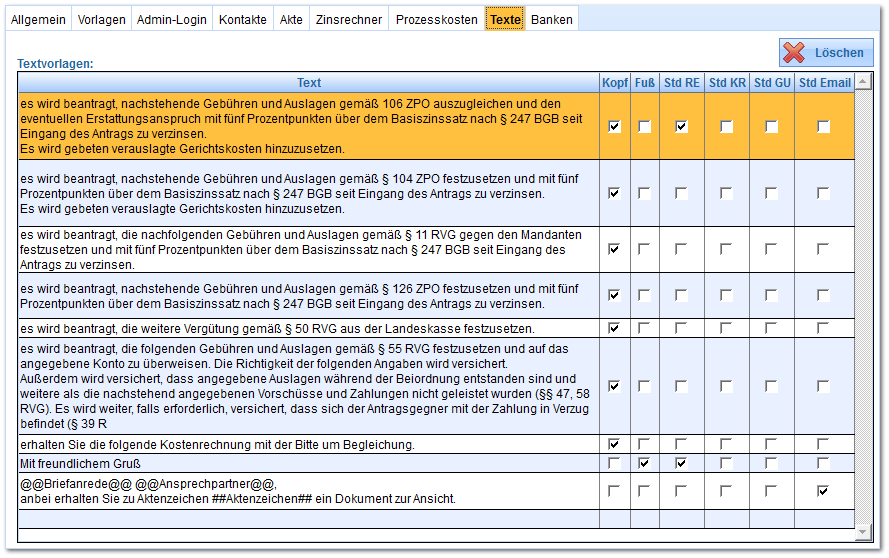The height and width of the screenshot is (558, 889).
Task: Check Fuß in the § 50 RVG row
Action: click(x=644, y=328)
